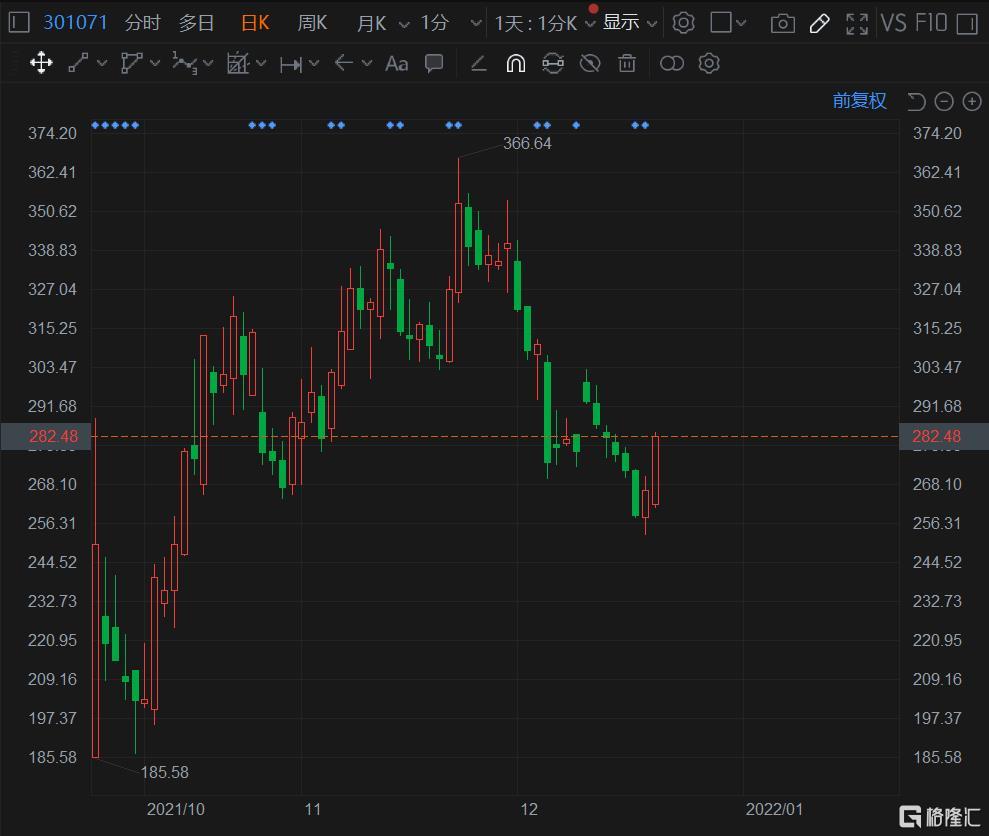
Task: Select the arrow annotation tool
Action: coord(344,62)
